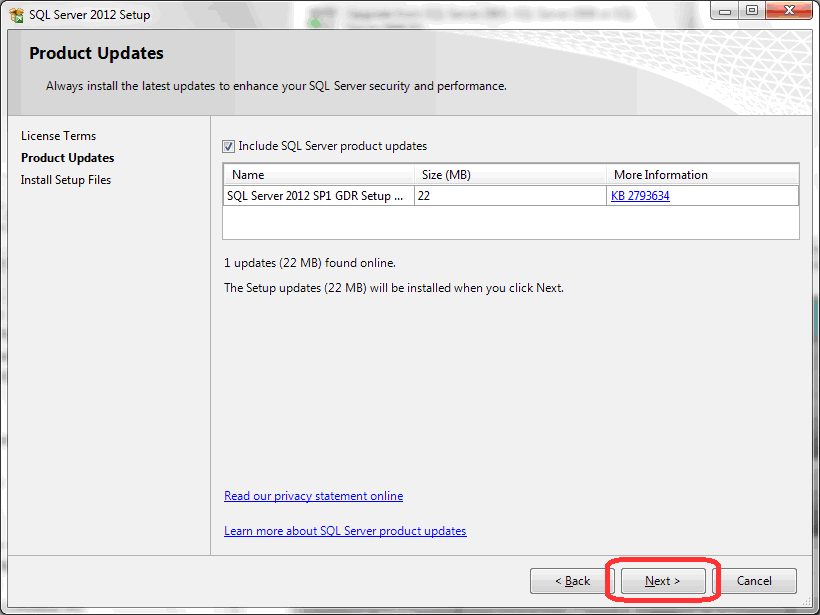Select Install Setup Files step in sidebar

tap(66, 180)
